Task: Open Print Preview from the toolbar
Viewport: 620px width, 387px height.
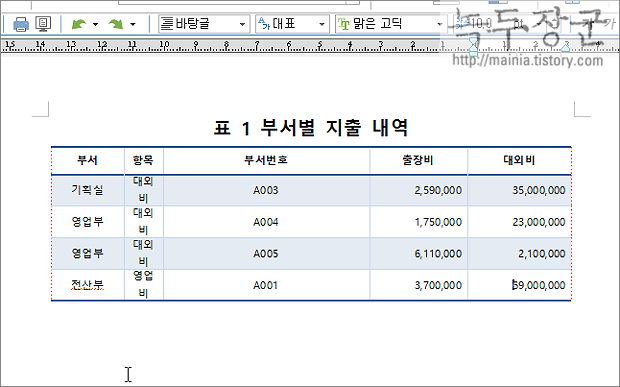Action: tap(43, 24)
